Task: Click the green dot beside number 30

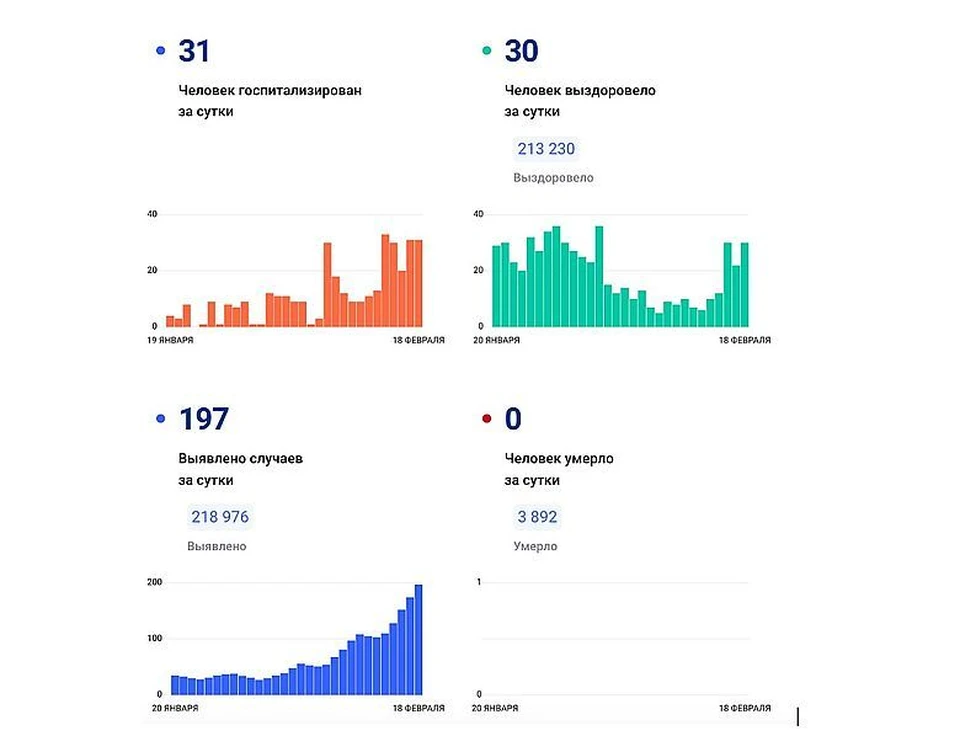Action: pyautogui.click(x=487, y=50)
